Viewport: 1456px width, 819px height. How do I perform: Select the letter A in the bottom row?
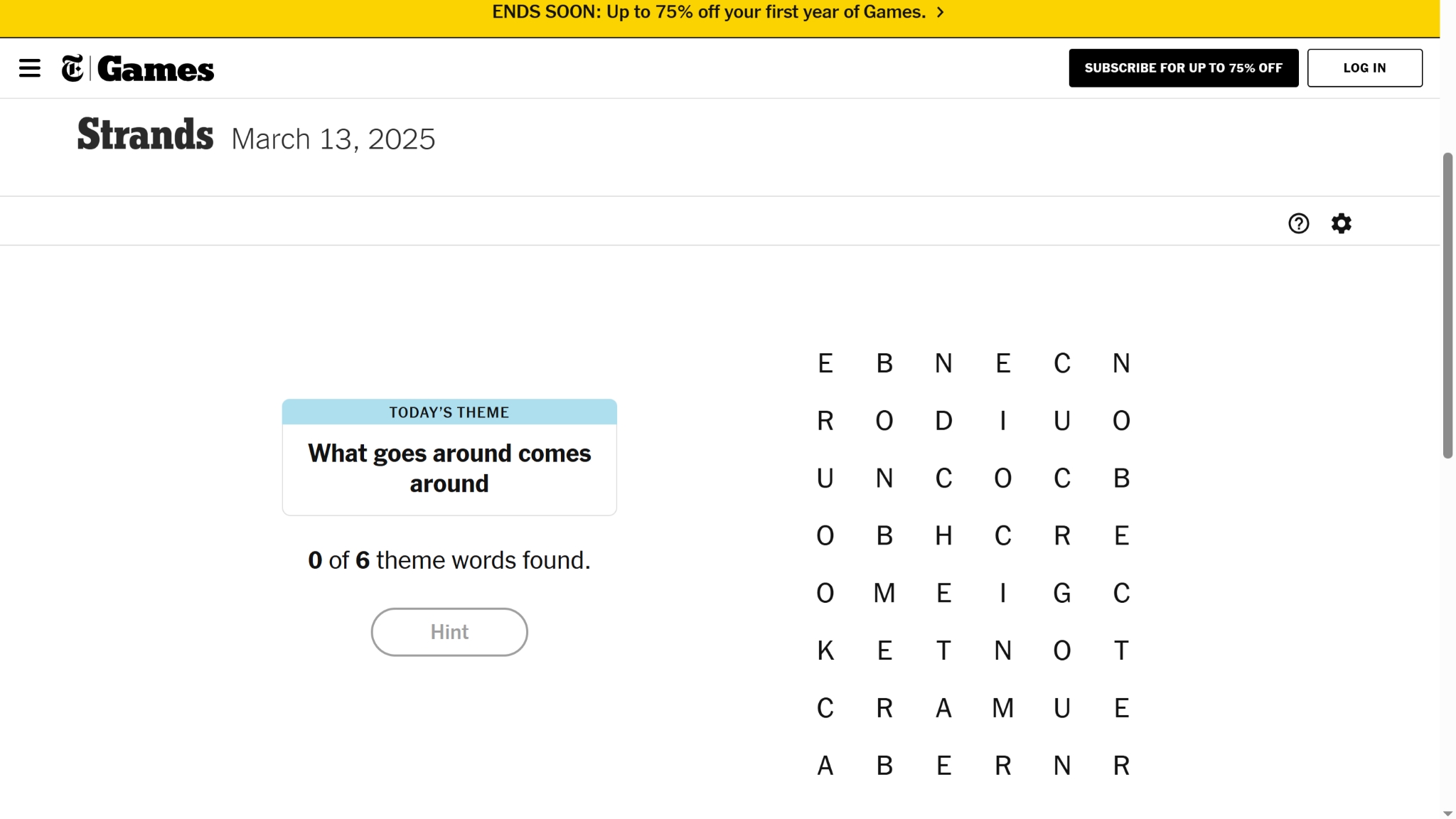(825, 766)
